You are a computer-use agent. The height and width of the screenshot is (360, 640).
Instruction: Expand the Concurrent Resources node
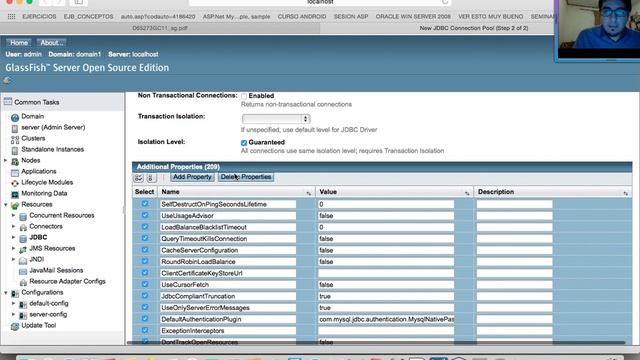(13, 215)
